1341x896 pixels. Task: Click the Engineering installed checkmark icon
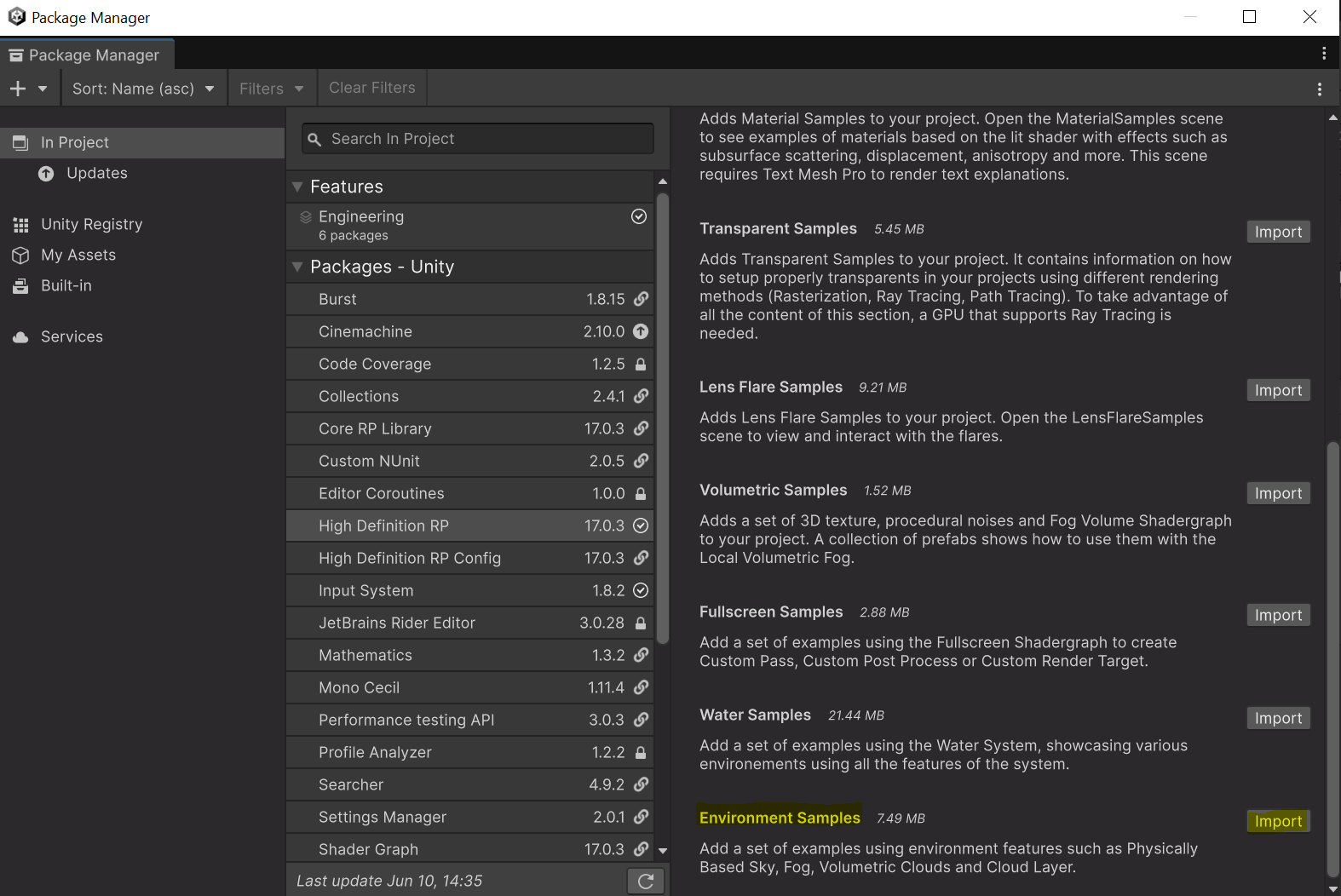click(639, 216)
